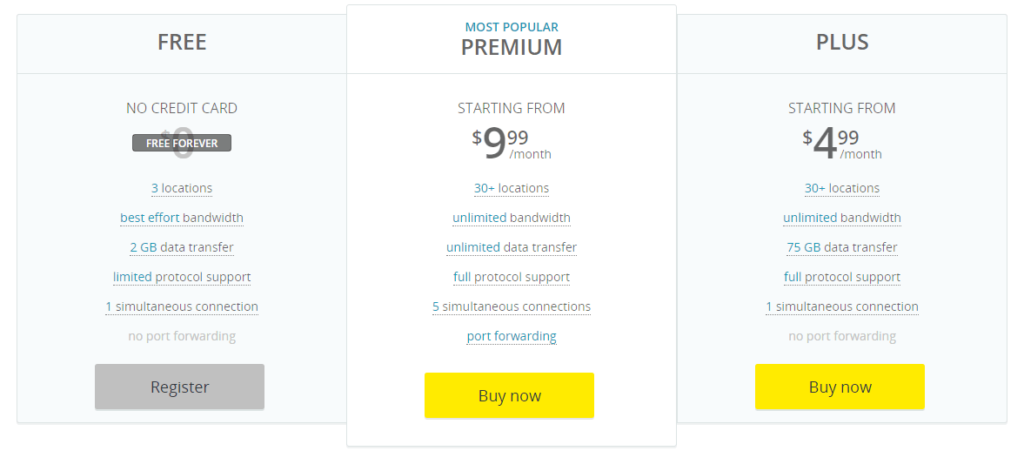Viewport: 1024px width, 451px height.
Task: Click the FREE FOREVER badge
Action: tap(182, 143)
